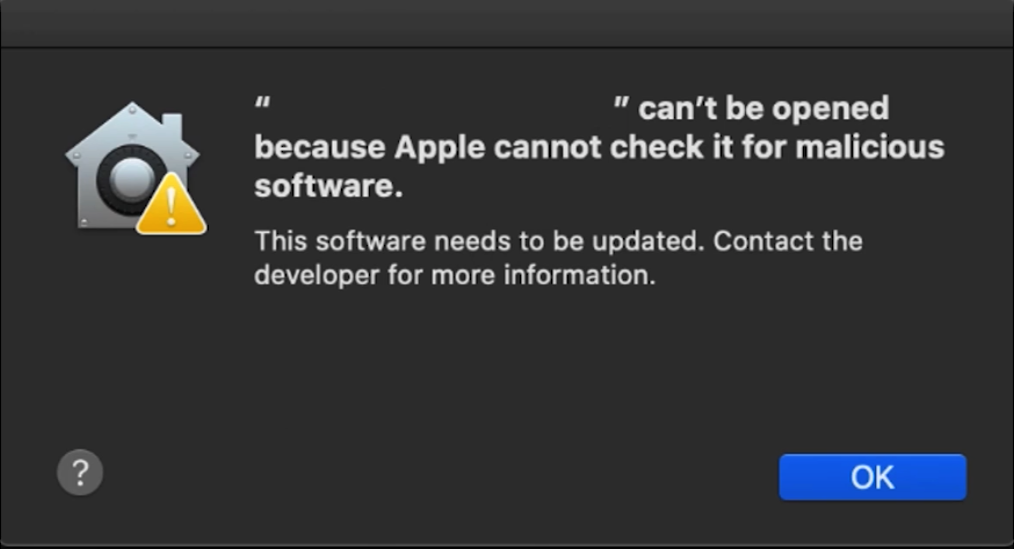Click the blue OK button
This screenshot has height=549, width=1014.
872,477
